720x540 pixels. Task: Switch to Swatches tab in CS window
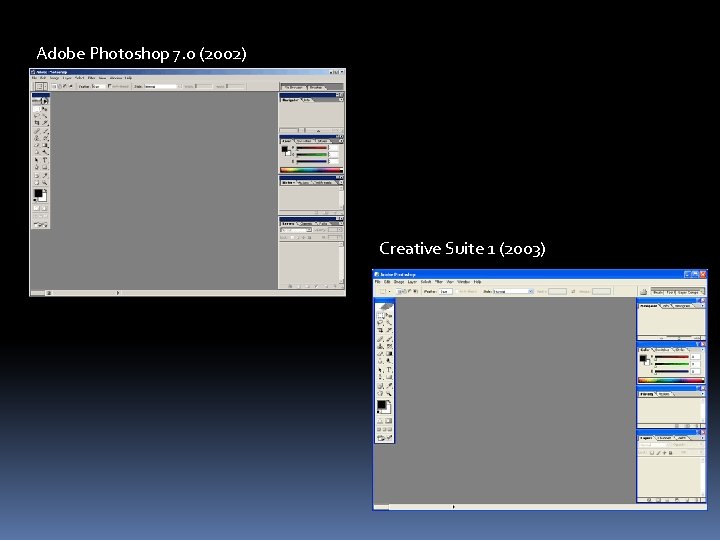click(662, 349)
